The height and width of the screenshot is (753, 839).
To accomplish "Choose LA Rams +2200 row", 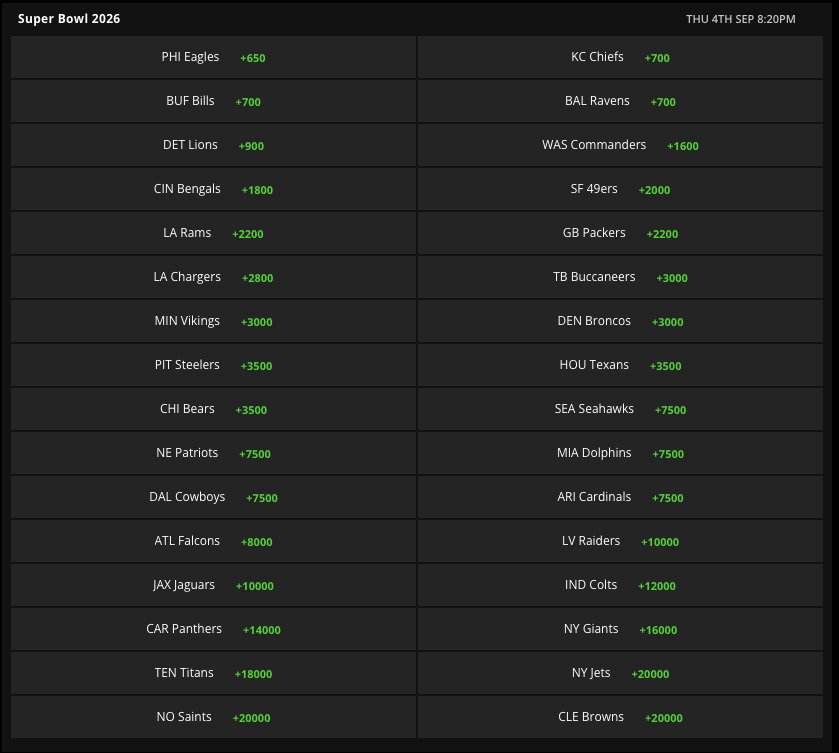I will point(213,233).
